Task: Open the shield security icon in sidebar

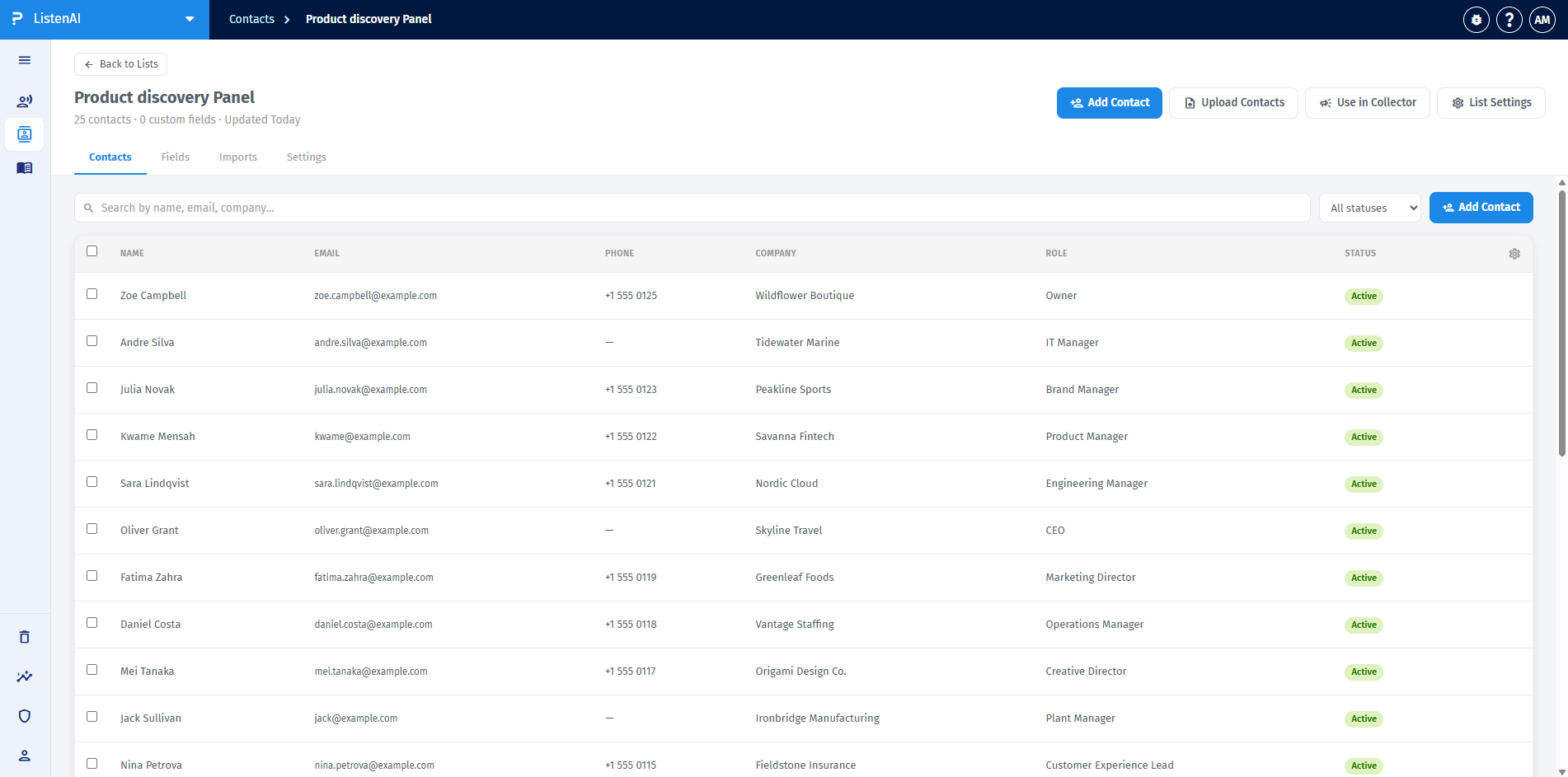Action: click(x=25, y=716)
